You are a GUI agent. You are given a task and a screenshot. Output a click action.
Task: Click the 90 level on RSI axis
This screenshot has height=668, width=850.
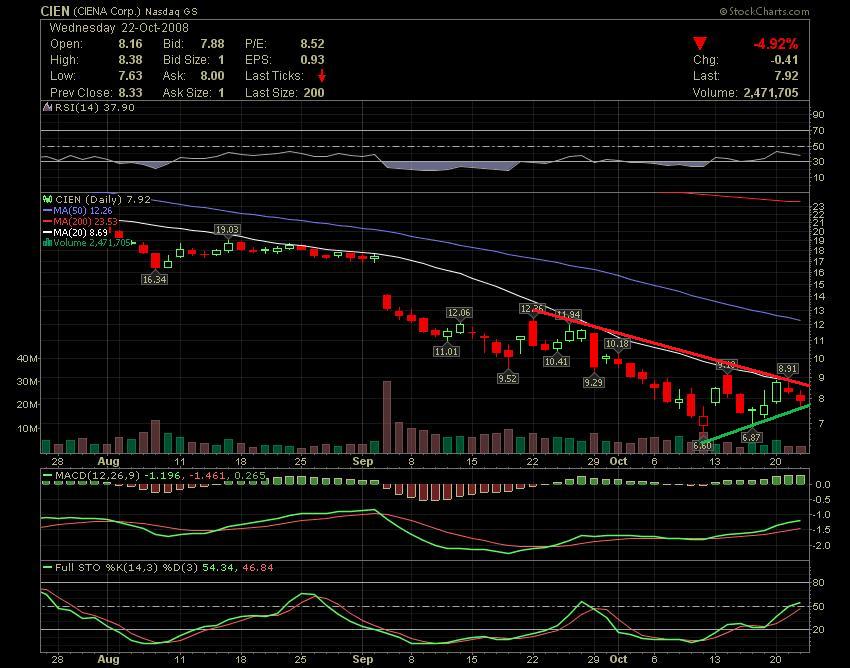pos(818,114)
